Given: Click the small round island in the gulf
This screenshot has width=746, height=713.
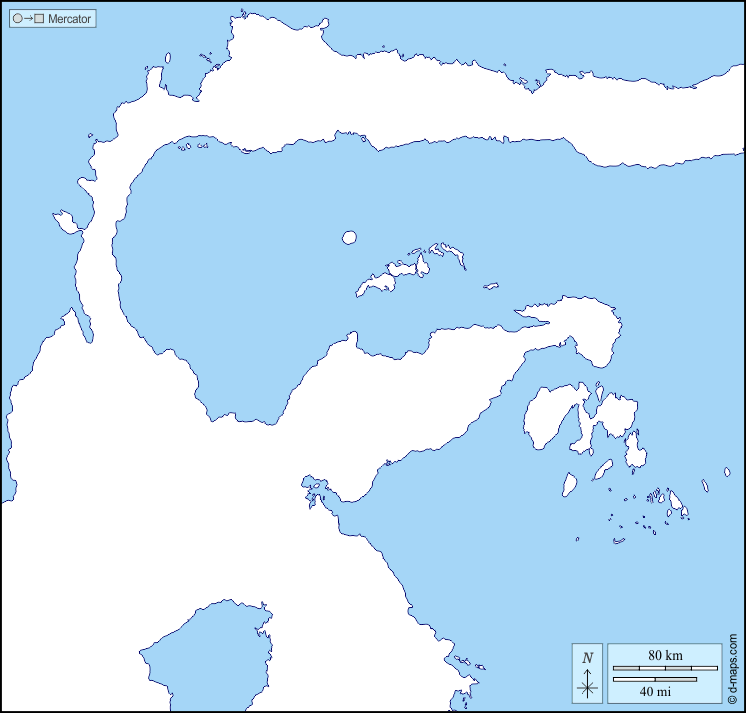Looking at the screenshot, I should coord(349,237).
